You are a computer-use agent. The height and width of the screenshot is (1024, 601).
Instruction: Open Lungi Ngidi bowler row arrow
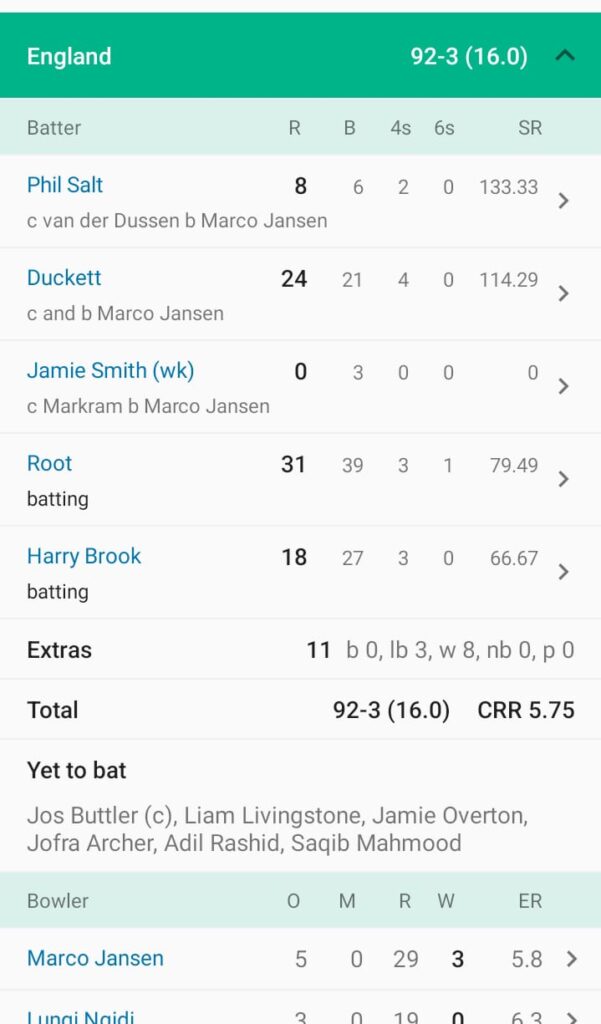coord(572,1018)
